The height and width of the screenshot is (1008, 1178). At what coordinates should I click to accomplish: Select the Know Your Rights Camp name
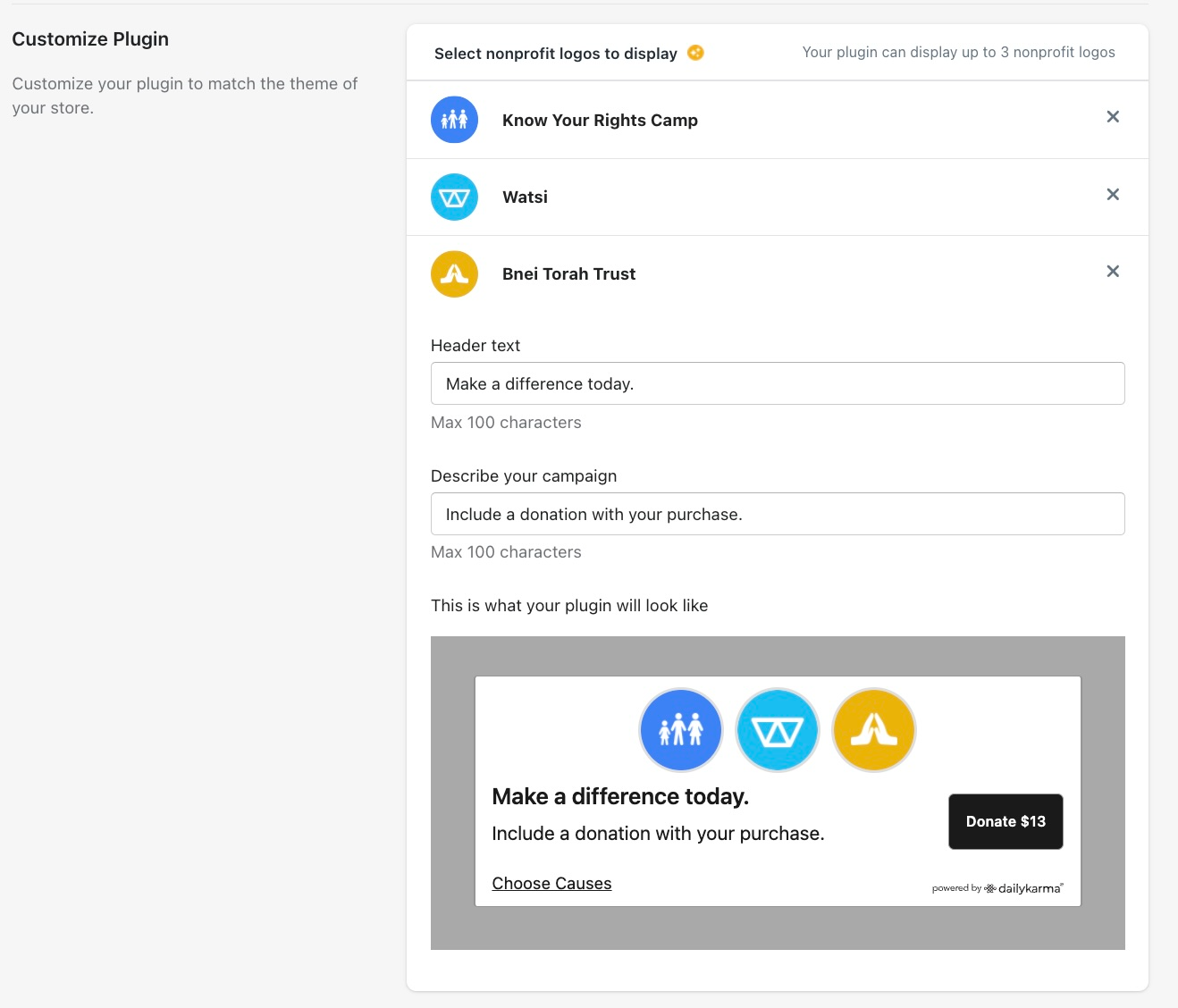tap(600, 121)
